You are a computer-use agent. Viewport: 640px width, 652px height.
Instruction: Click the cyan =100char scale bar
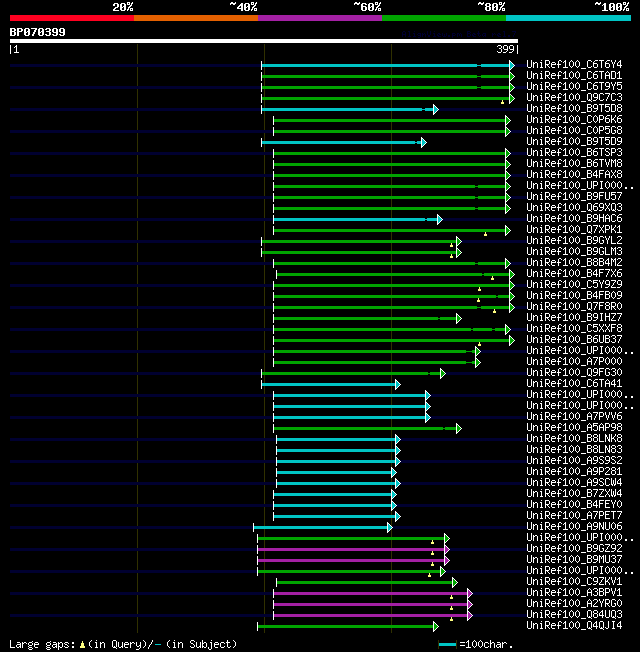447,645
